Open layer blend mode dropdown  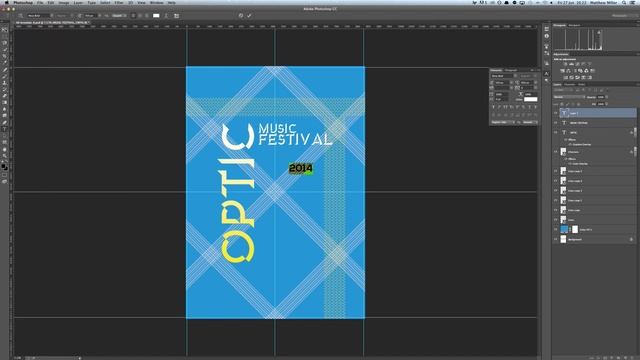click(569, 97)
